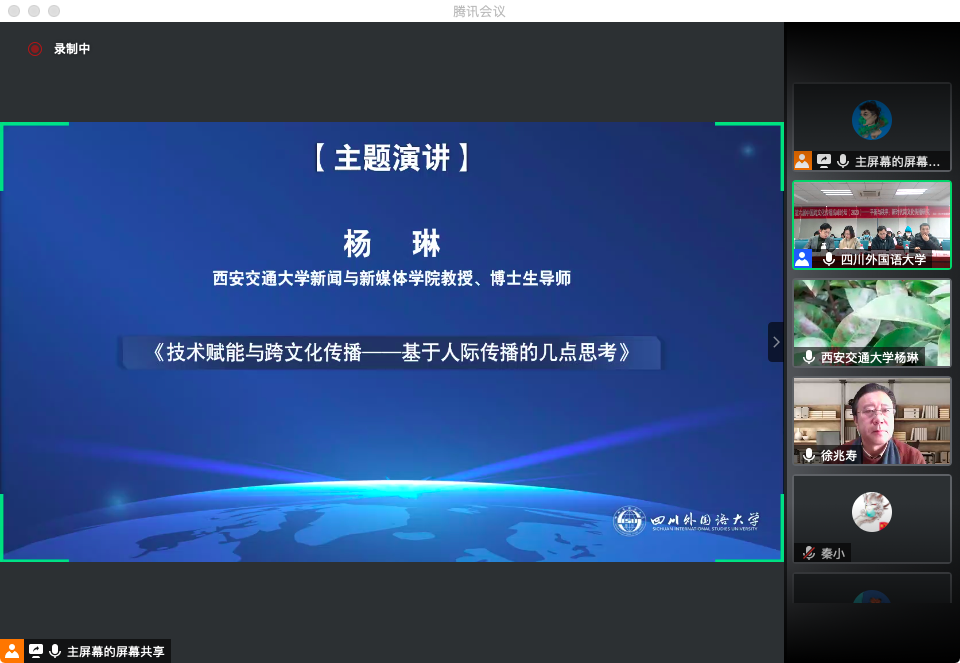This screenshot has width=960, height=663.
Task: Click screen share icon in first participant tile
Action: point(824,160)
